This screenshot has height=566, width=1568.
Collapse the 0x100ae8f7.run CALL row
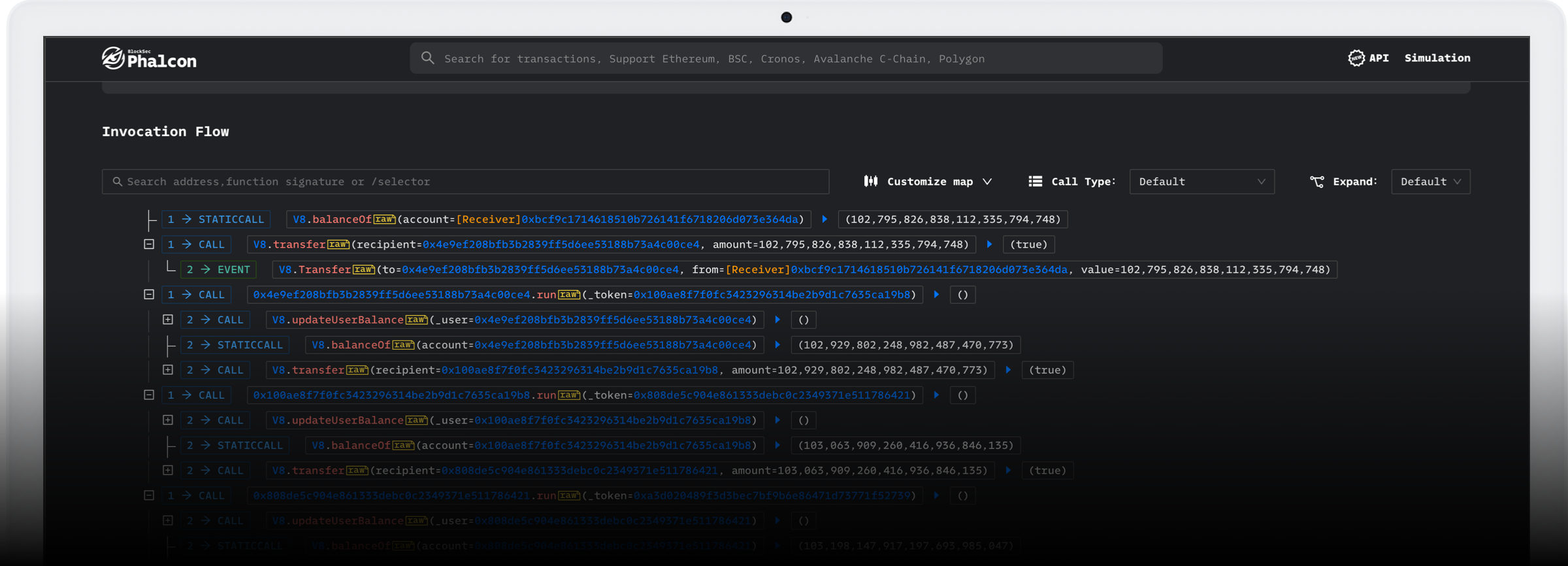click(149, 395)
